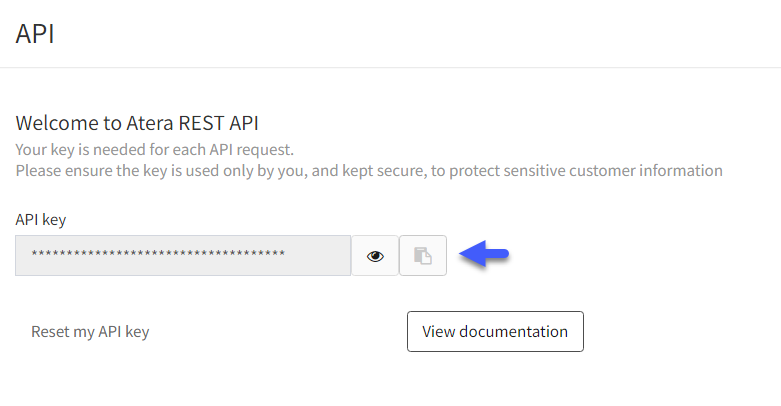Select the API page heading
The width and height of the screenshot is (781, 406).
(x=35, y=34)
